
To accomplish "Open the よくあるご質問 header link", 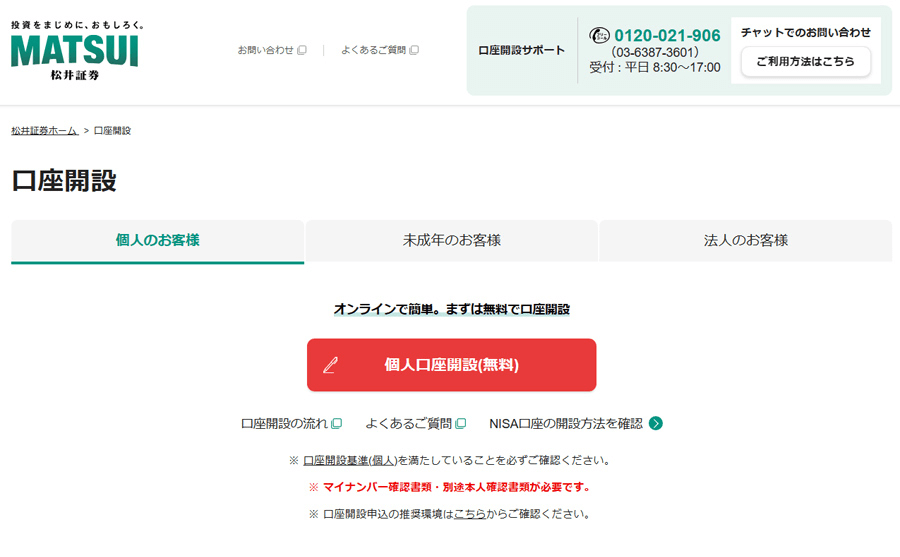I will click(x=380, y=50).
